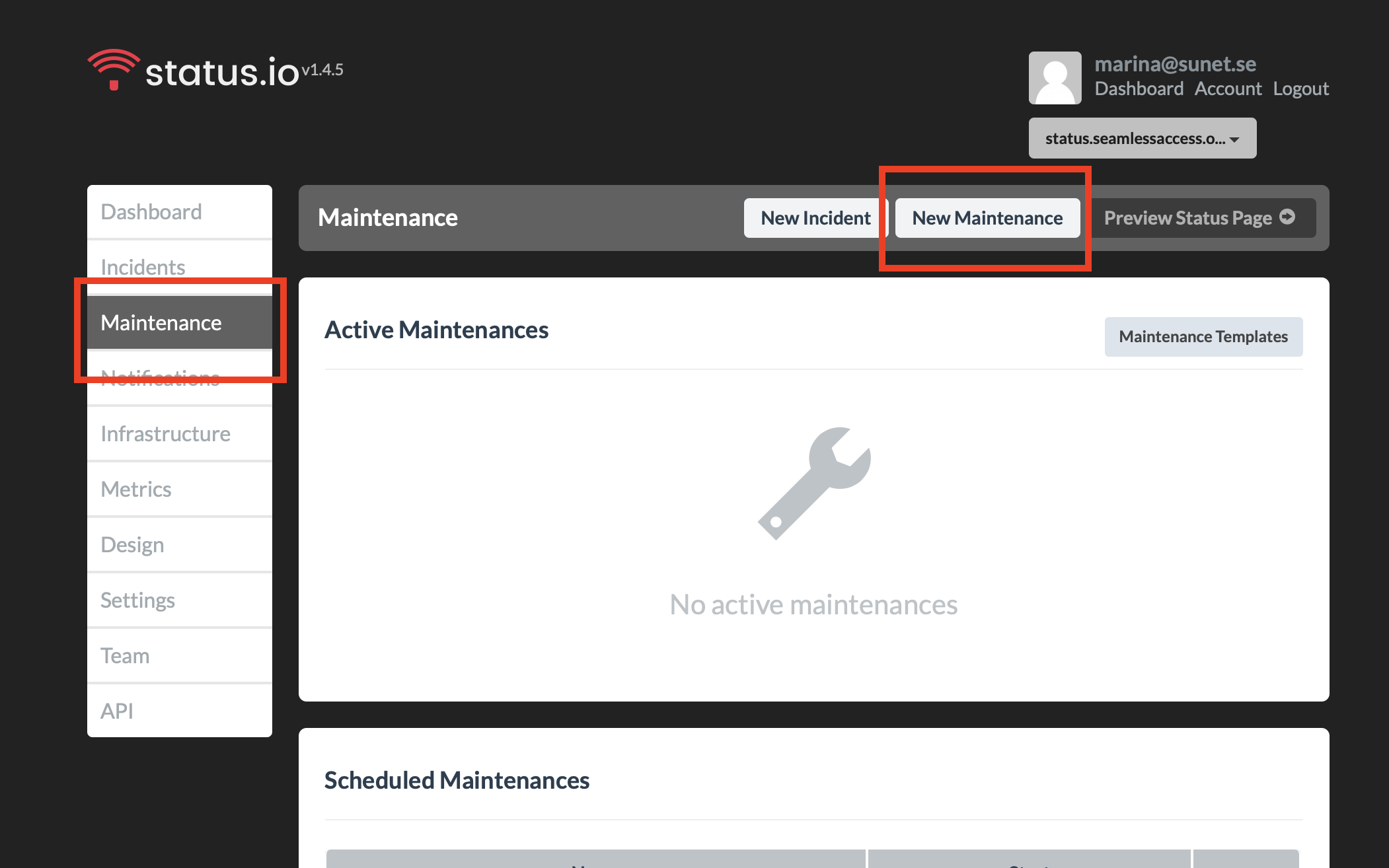This screenshot has width=1389, height=868.
Task: Click the arrow icon in Preview Status Page
Action: click(x=1287, y=217)
